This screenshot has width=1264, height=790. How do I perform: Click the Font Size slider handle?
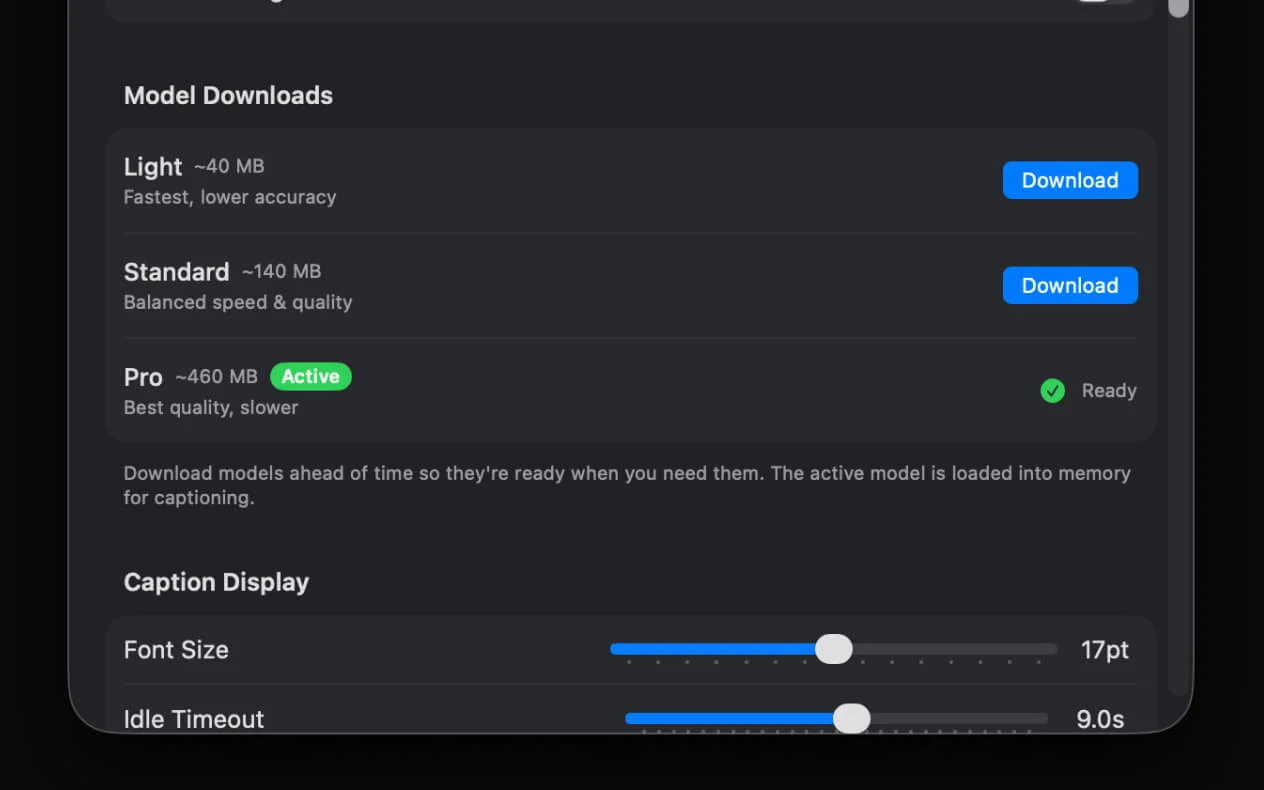tap(834, 649)
